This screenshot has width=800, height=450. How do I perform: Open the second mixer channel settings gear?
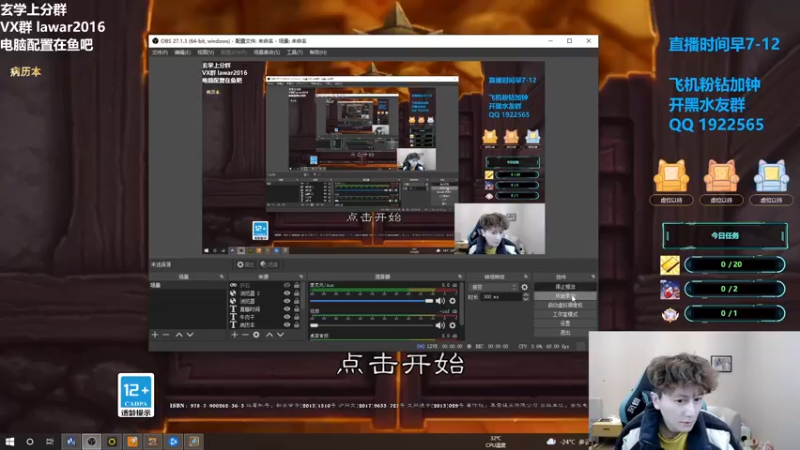pos(453,325)
